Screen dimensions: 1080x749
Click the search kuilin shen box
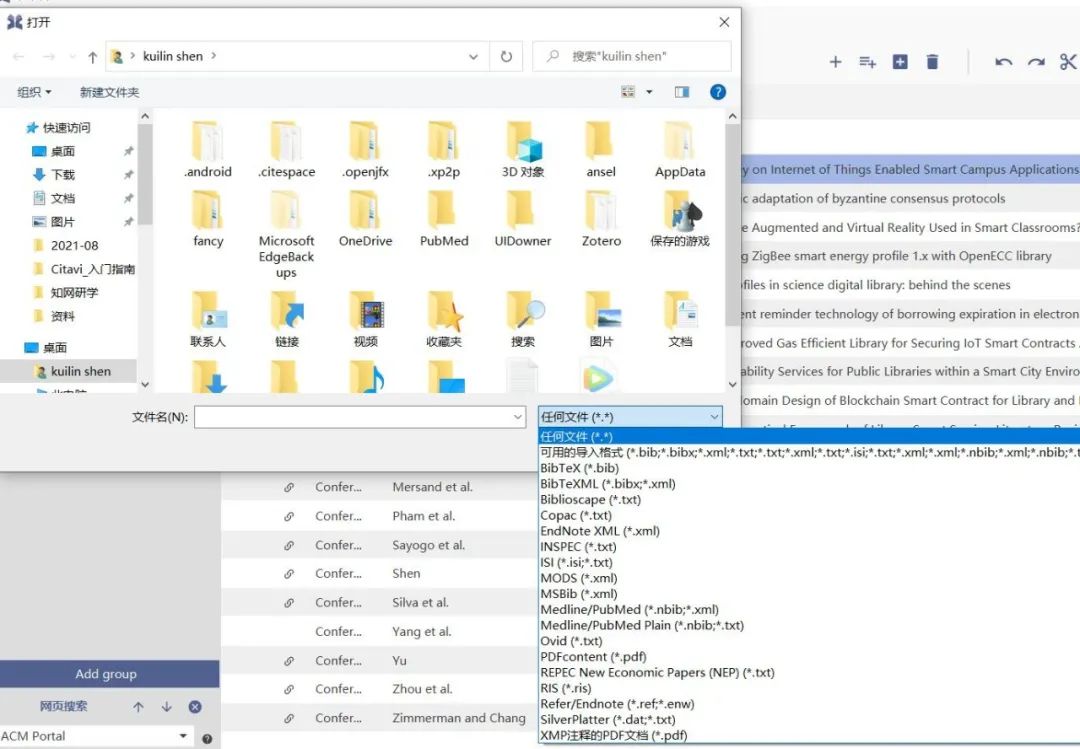click(632, 57)
